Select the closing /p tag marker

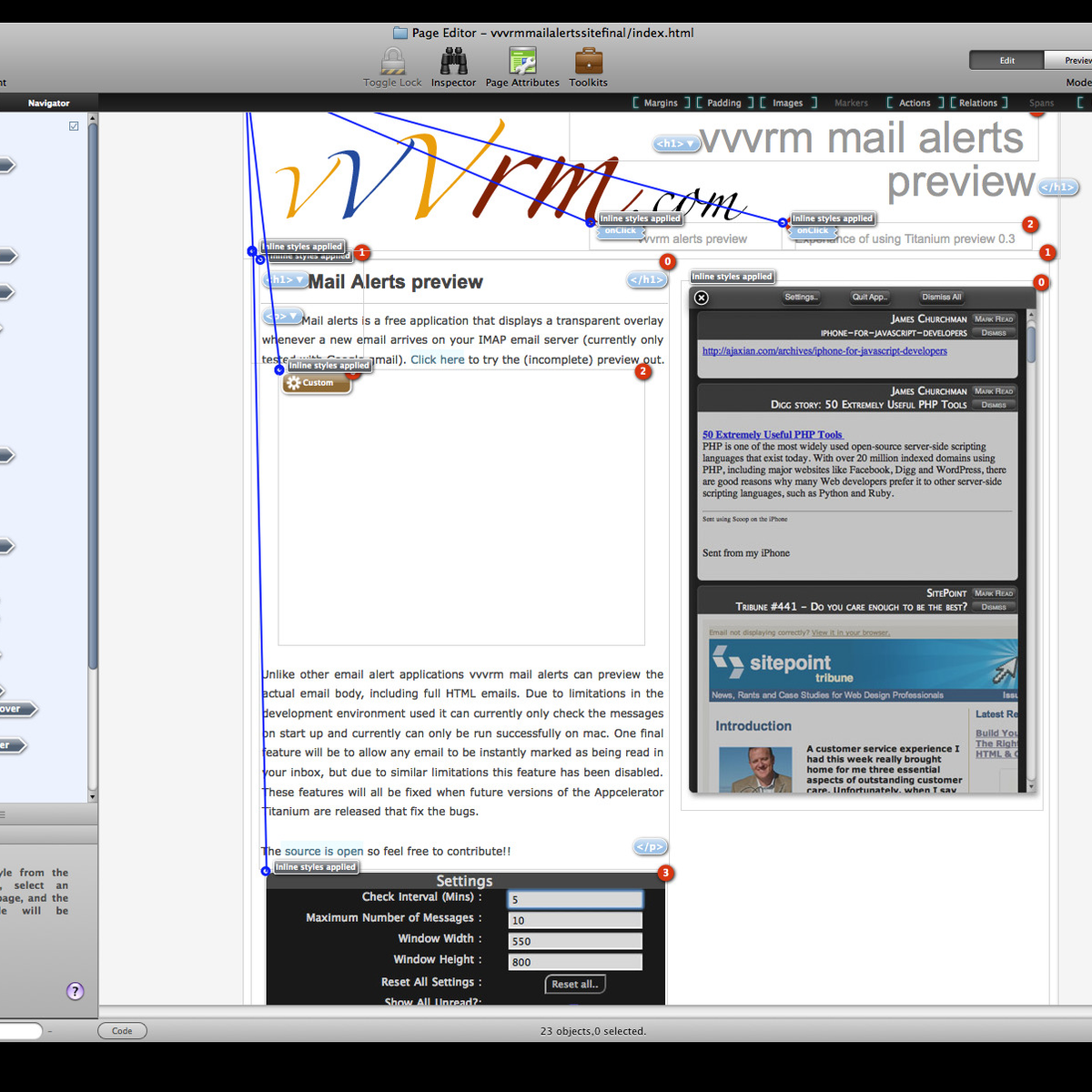point(650,846)
